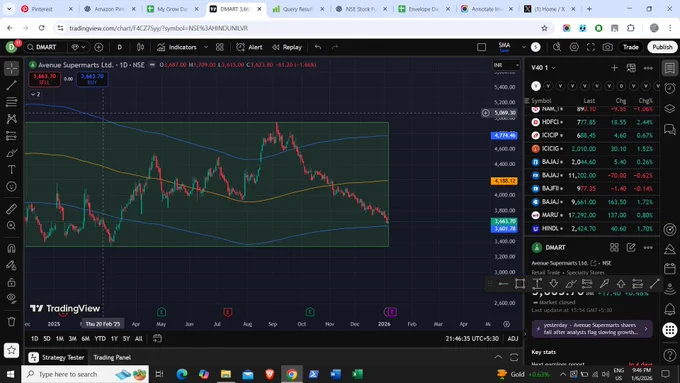Open the object tree layers icon
This screenshot has width=680, height=383.
(x=670, y=108)
